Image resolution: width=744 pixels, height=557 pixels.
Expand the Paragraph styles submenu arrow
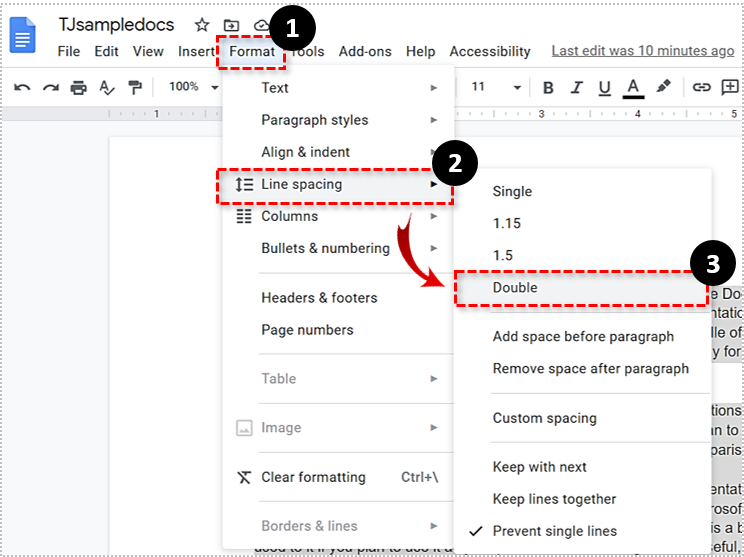[433, 120]
